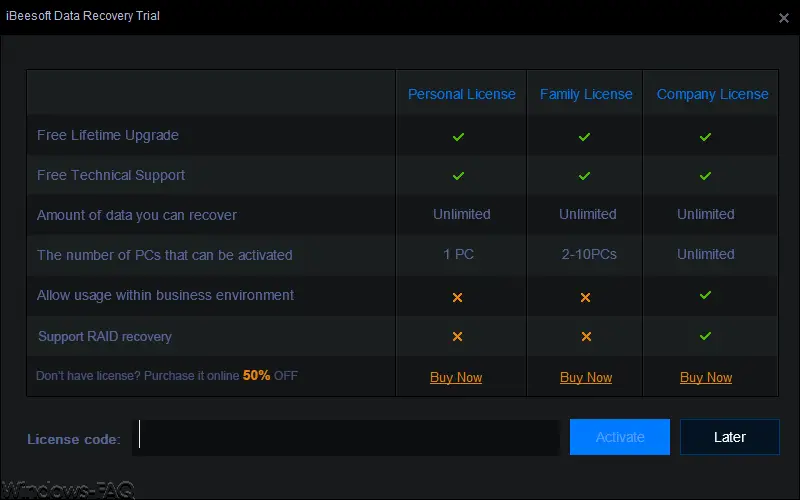
Task: Click the 2-10PCs cell
Action: pos(589,254)
